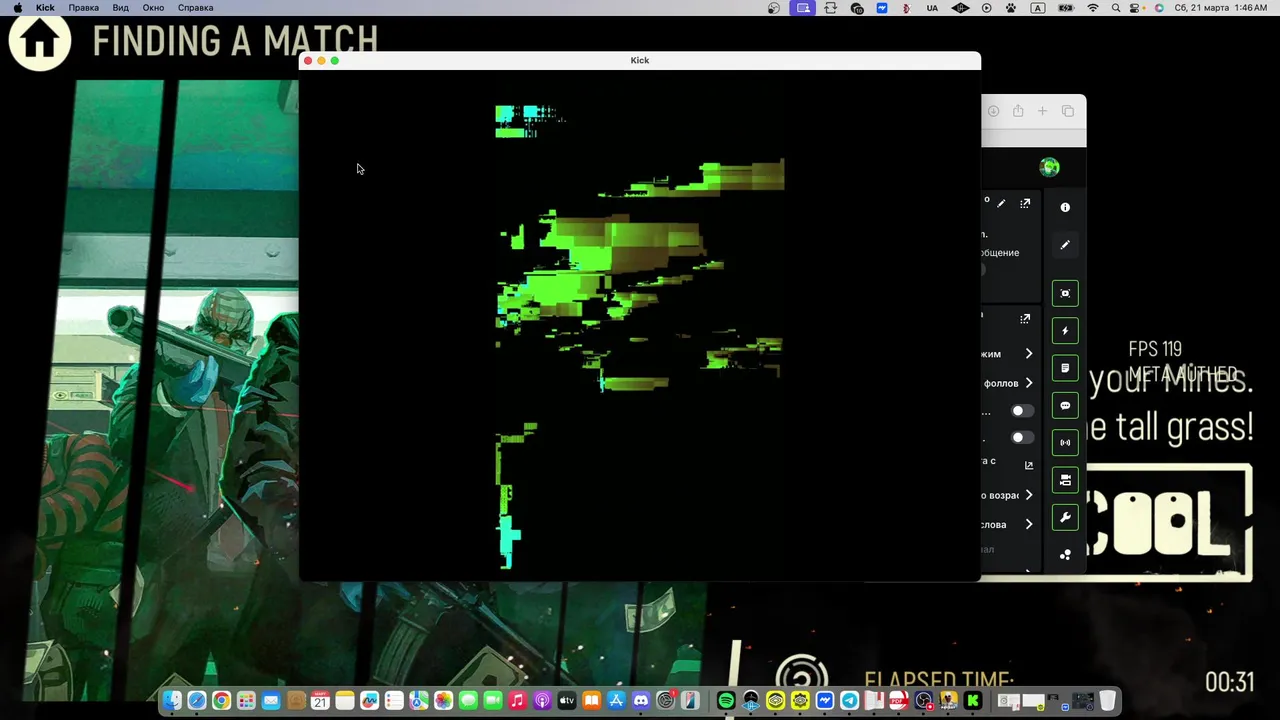The image size is (1280, 720).
Task: Expand the 'слова' row chevron
Action: pyautogui.click(x=1028, y=524)
